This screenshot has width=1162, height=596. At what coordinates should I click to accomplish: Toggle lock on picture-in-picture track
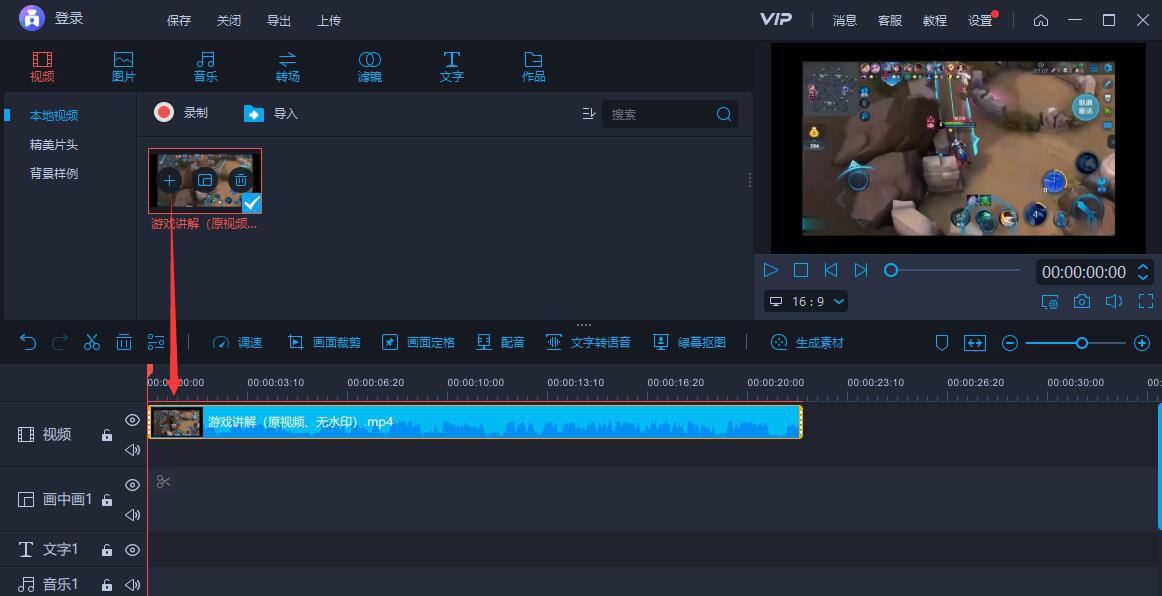point(106,500)
